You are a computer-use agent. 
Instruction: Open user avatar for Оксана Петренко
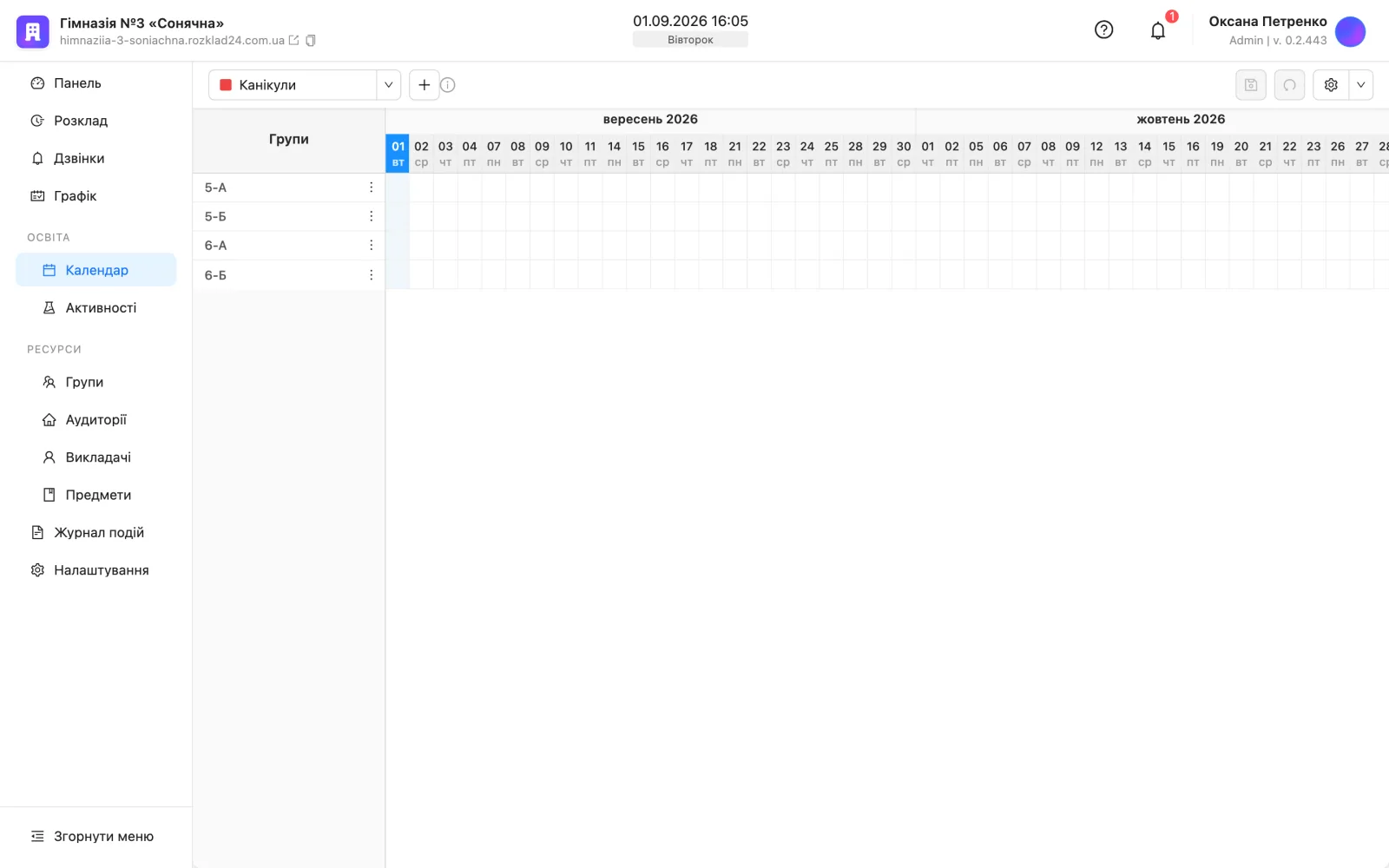(x=1350, y=31)
